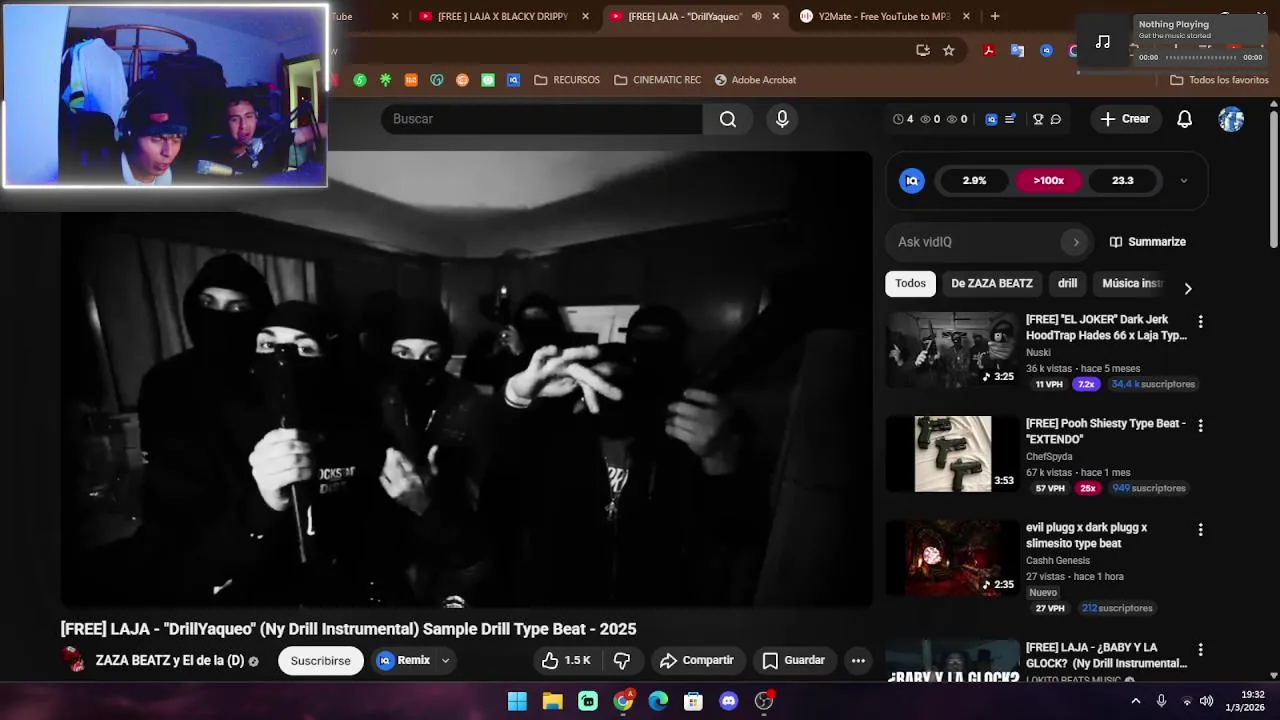
Task: Click the Ask vidIQ input field
Action: [x=975, y=242]
